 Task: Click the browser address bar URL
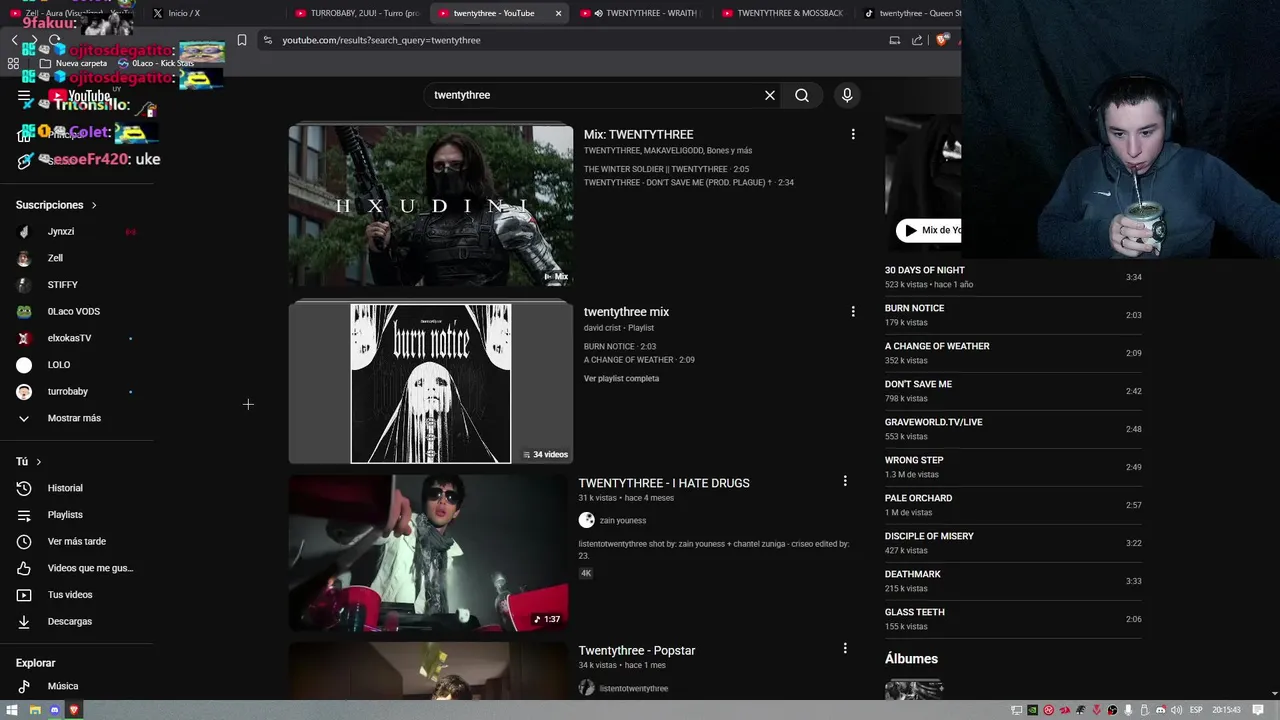point(381,40)
